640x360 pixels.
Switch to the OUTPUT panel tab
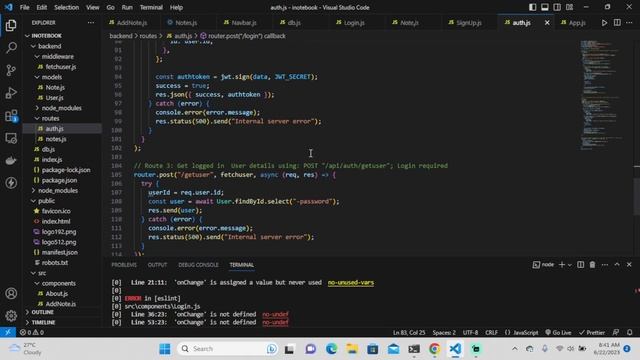(157, 265)
